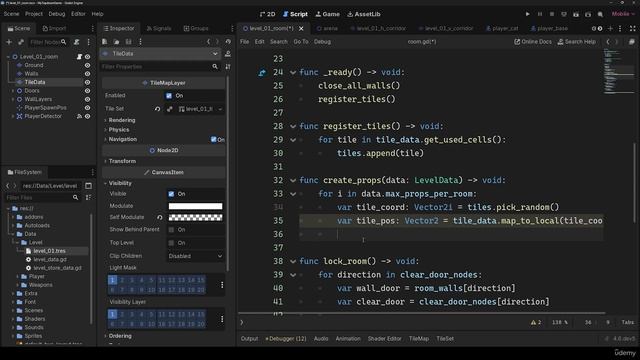
Task: Revert the Tile Set property
Action: point(157,109)
